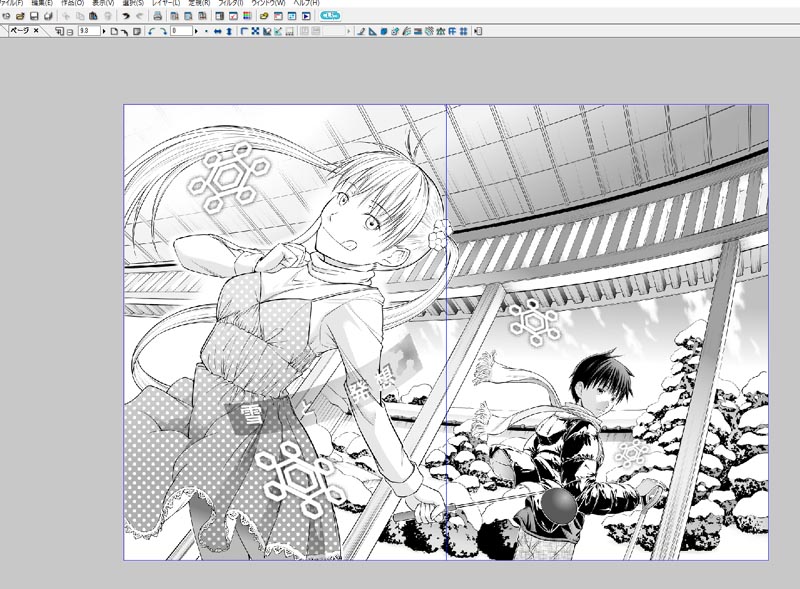
Task: Open the rotation angle dropdown arrow
Action: pos(196,31)
